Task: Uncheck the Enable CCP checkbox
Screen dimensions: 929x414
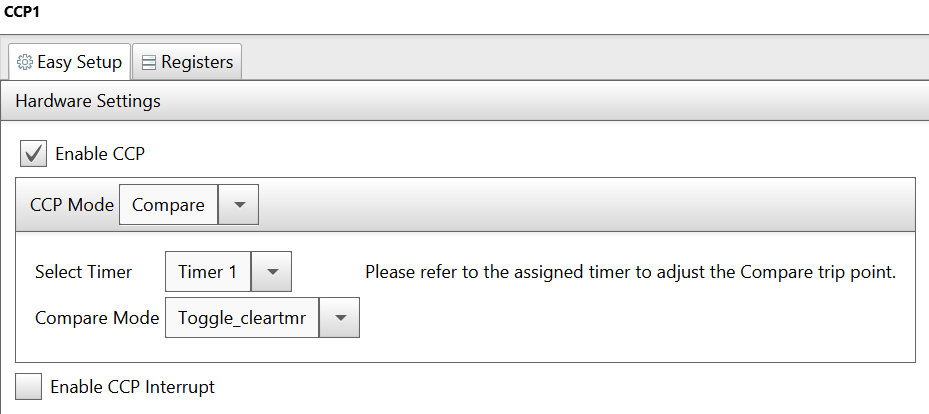Action: 33,154
